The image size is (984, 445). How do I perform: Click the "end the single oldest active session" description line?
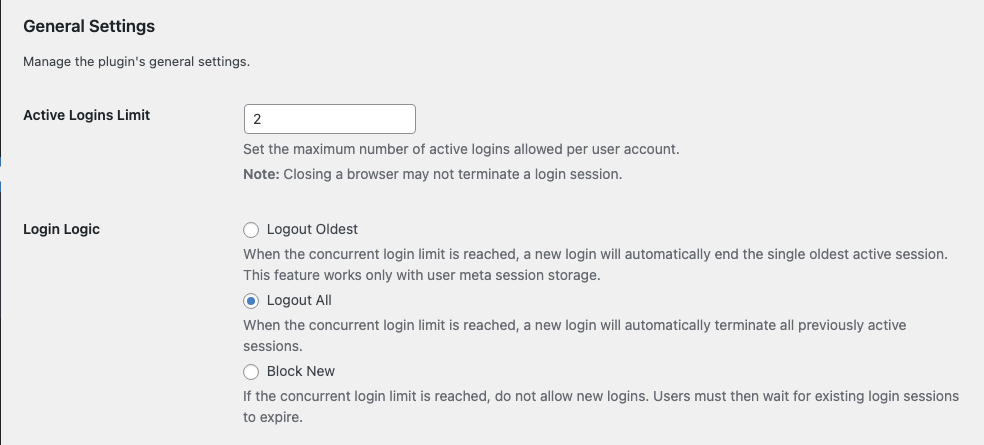(x=595, y=254)
